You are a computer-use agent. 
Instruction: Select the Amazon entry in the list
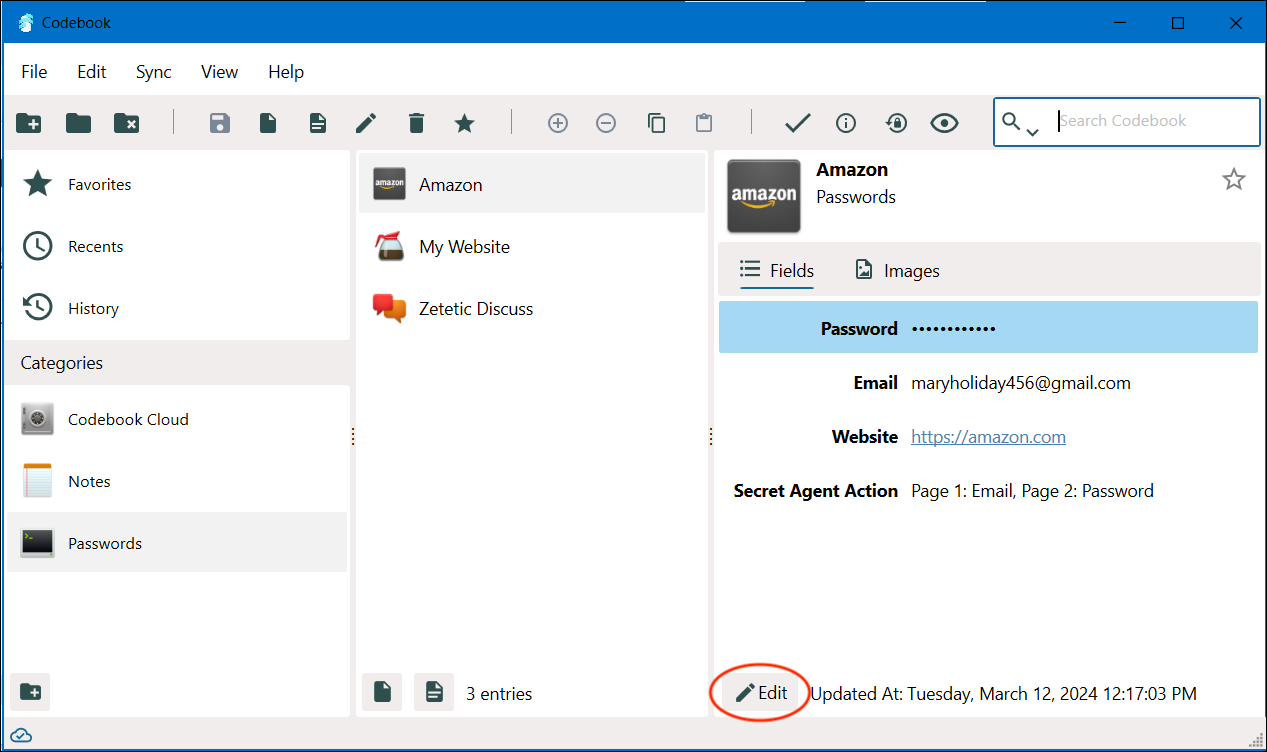[x=532, y=184]
